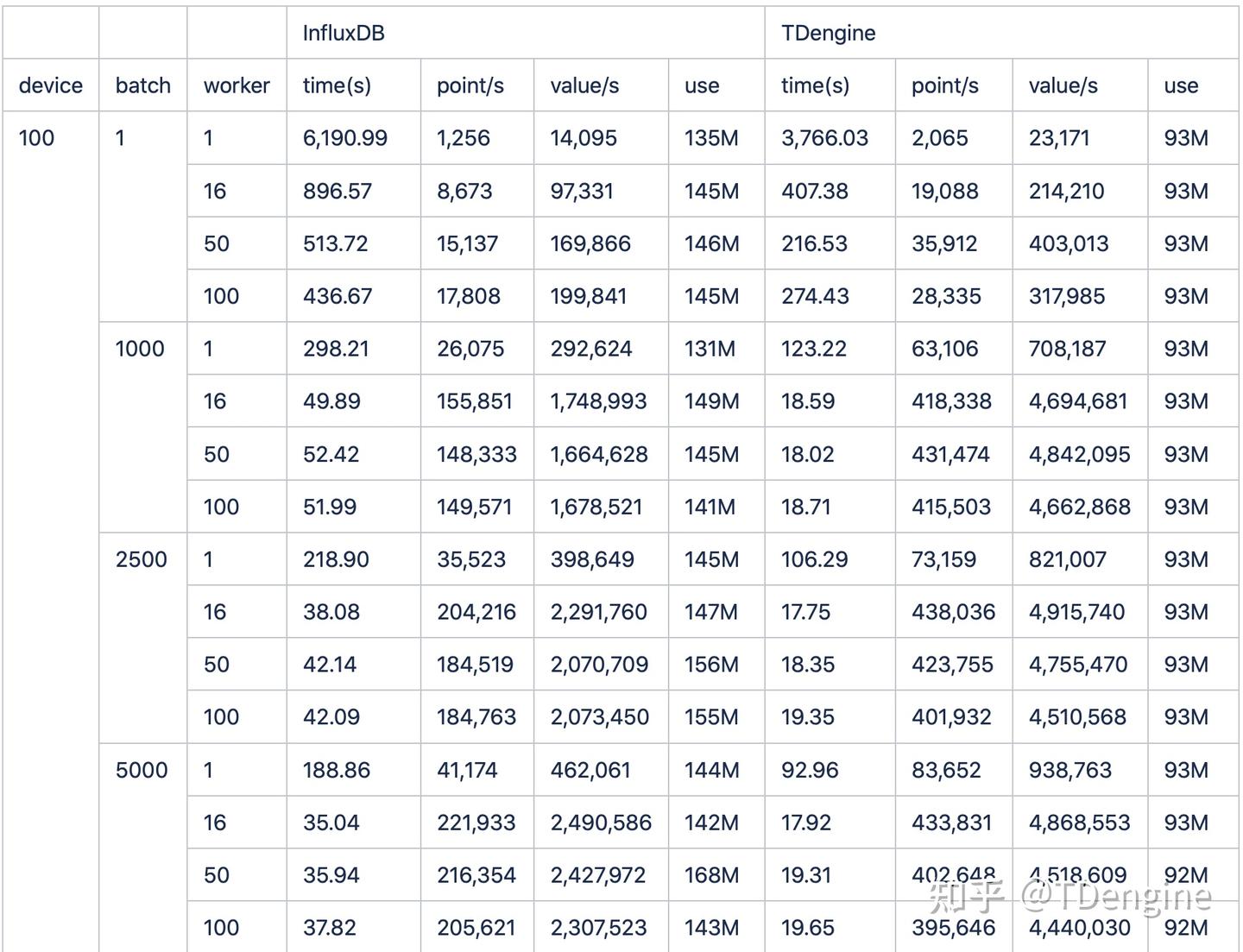Click the device column cell showing 100
This screenshot has height=952, width=1243.
tap(36, 138)
